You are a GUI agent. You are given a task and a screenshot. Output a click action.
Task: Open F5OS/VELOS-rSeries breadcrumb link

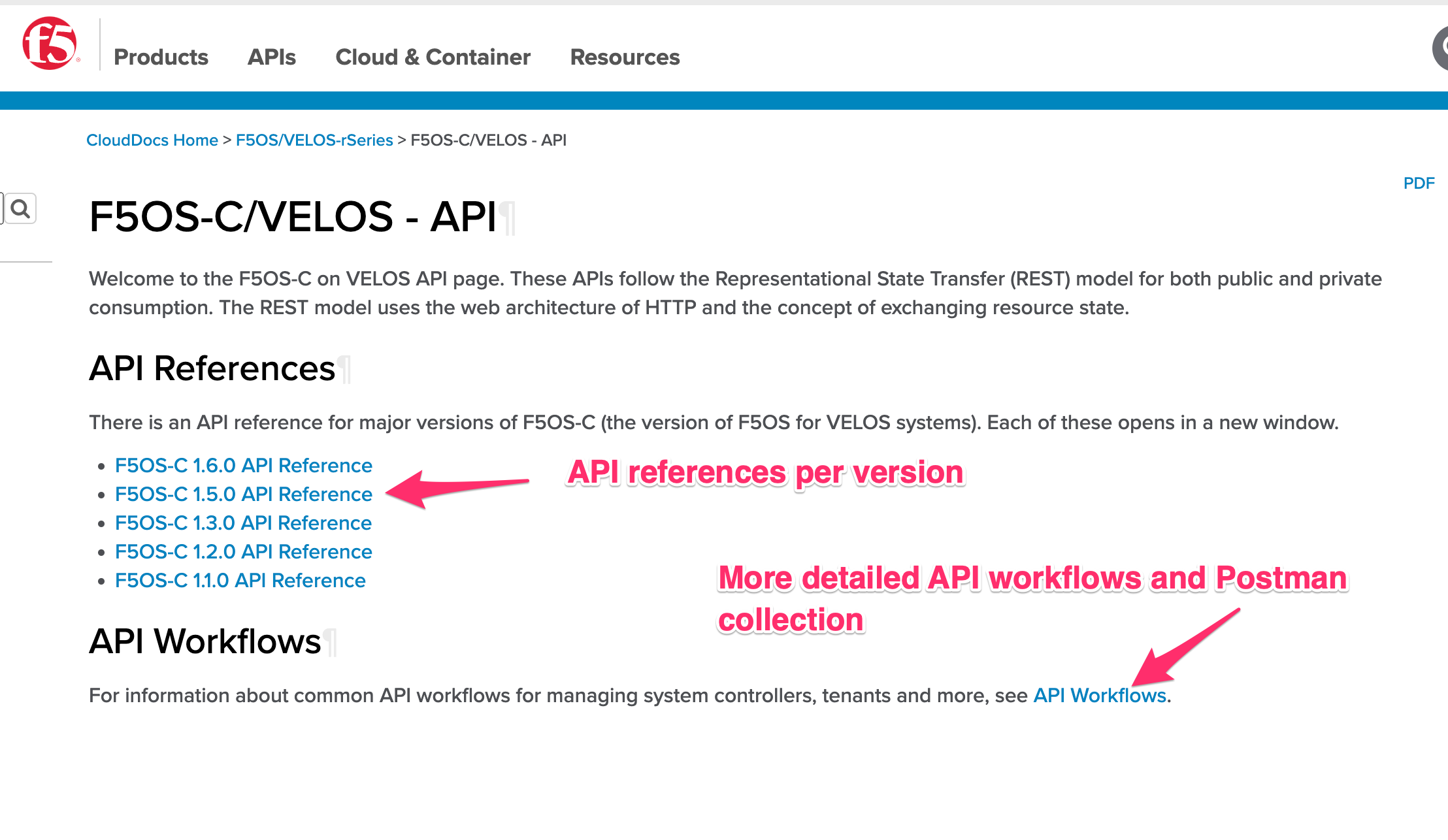[314, 140]
